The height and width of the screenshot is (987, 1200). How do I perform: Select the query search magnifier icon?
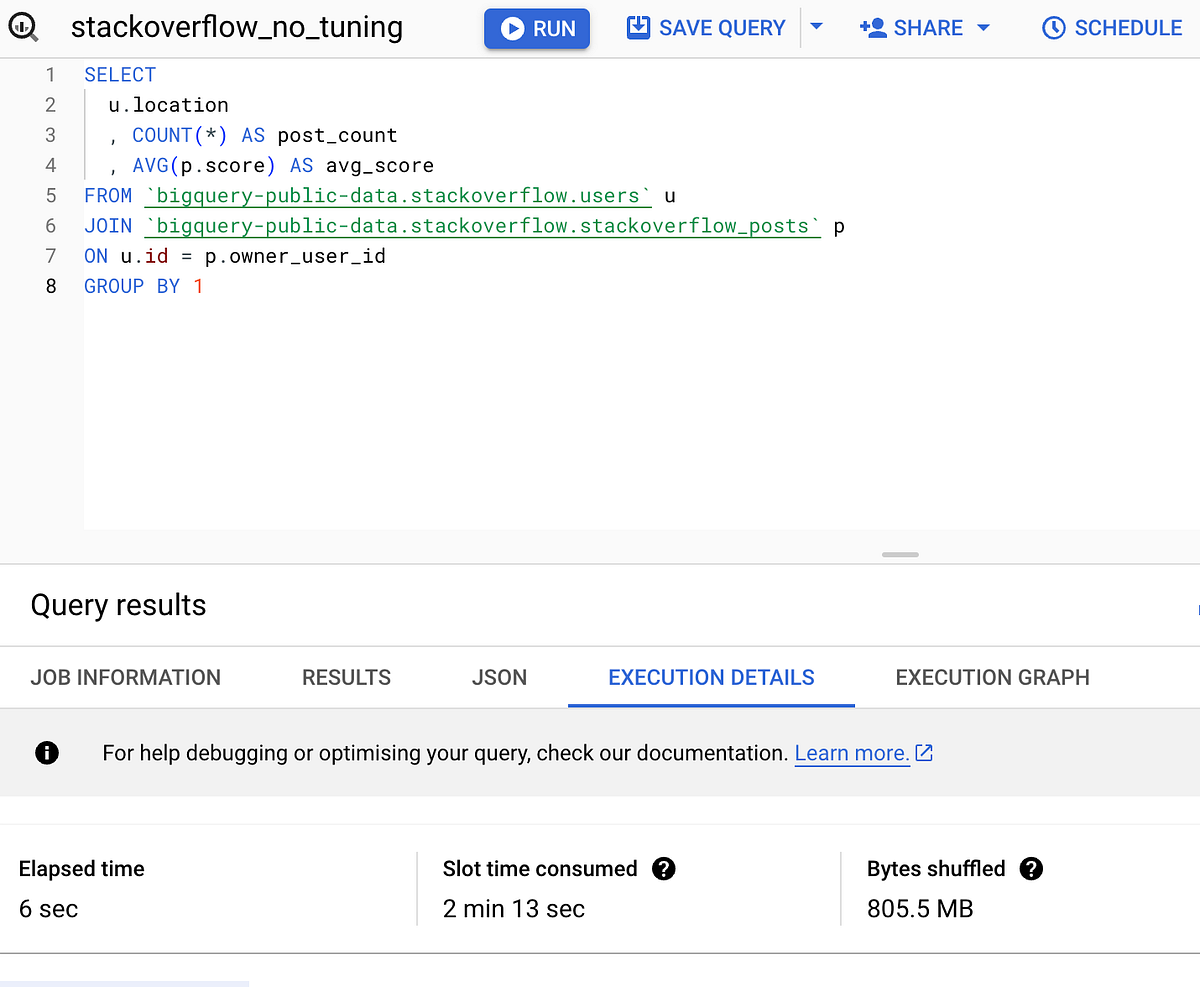[22, 27]
